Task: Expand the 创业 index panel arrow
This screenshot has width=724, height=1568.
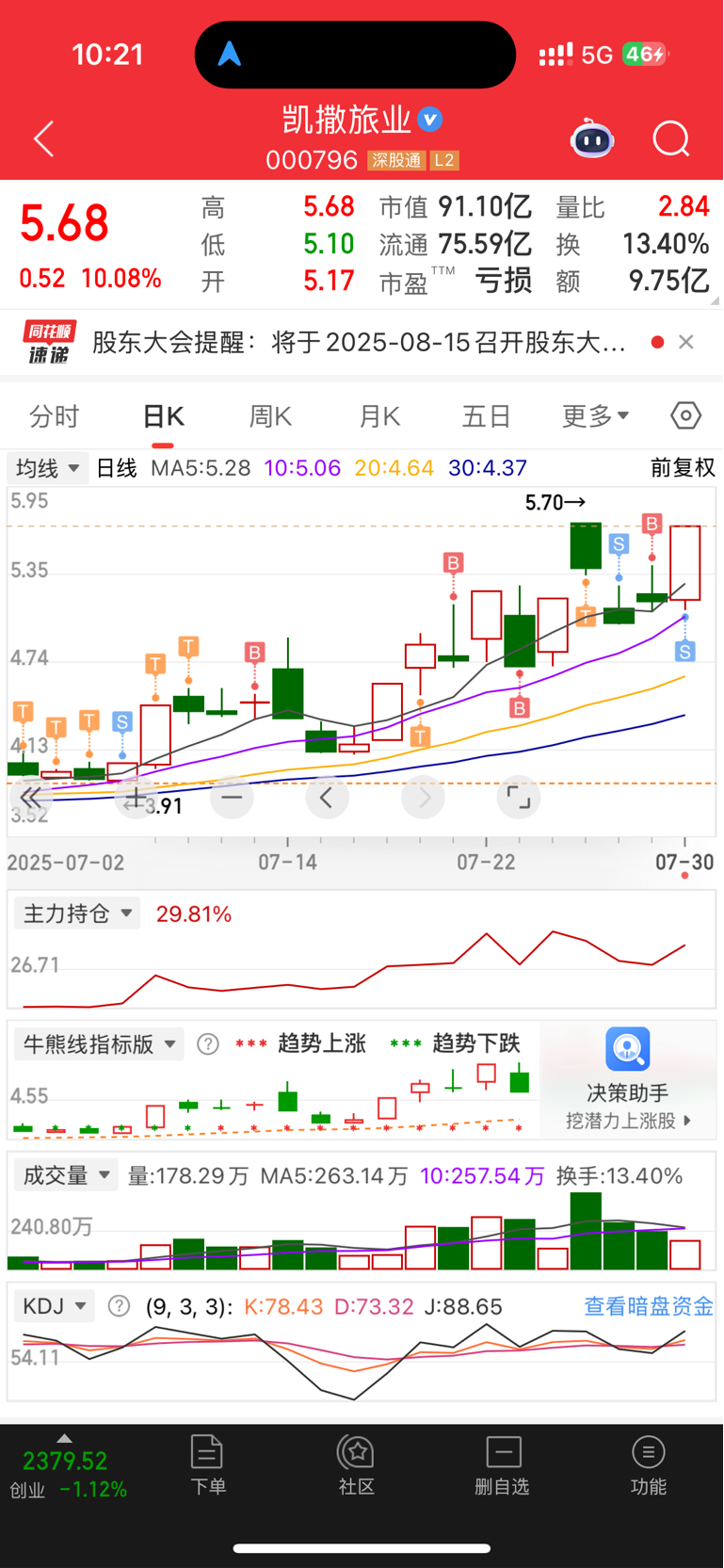Action: pyautogui.click(x=64, y=1438)
